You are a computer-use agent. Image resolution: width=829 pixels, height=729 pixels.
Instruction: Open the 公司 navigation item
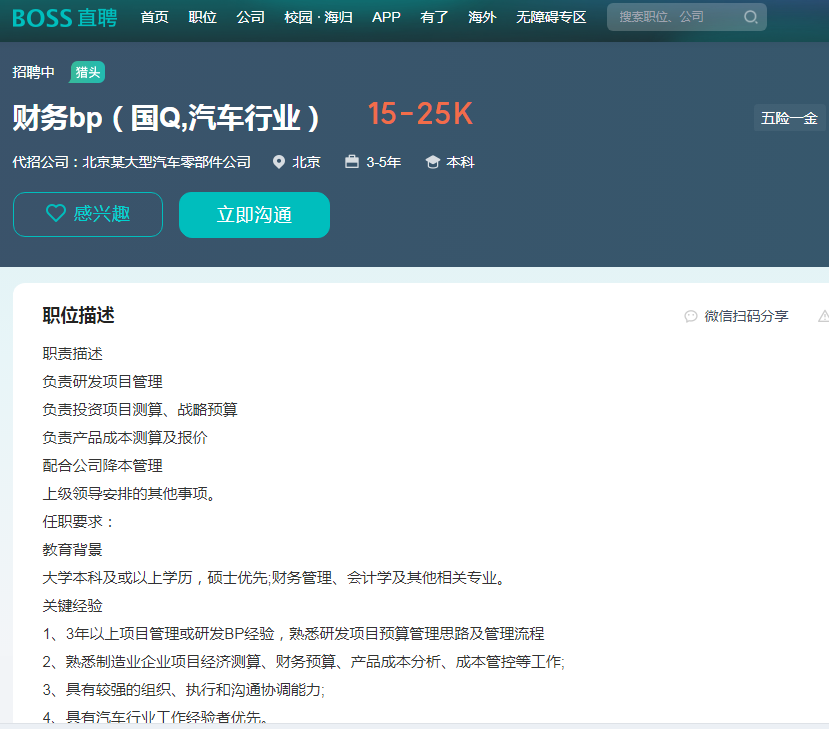(x=250, y=17)
